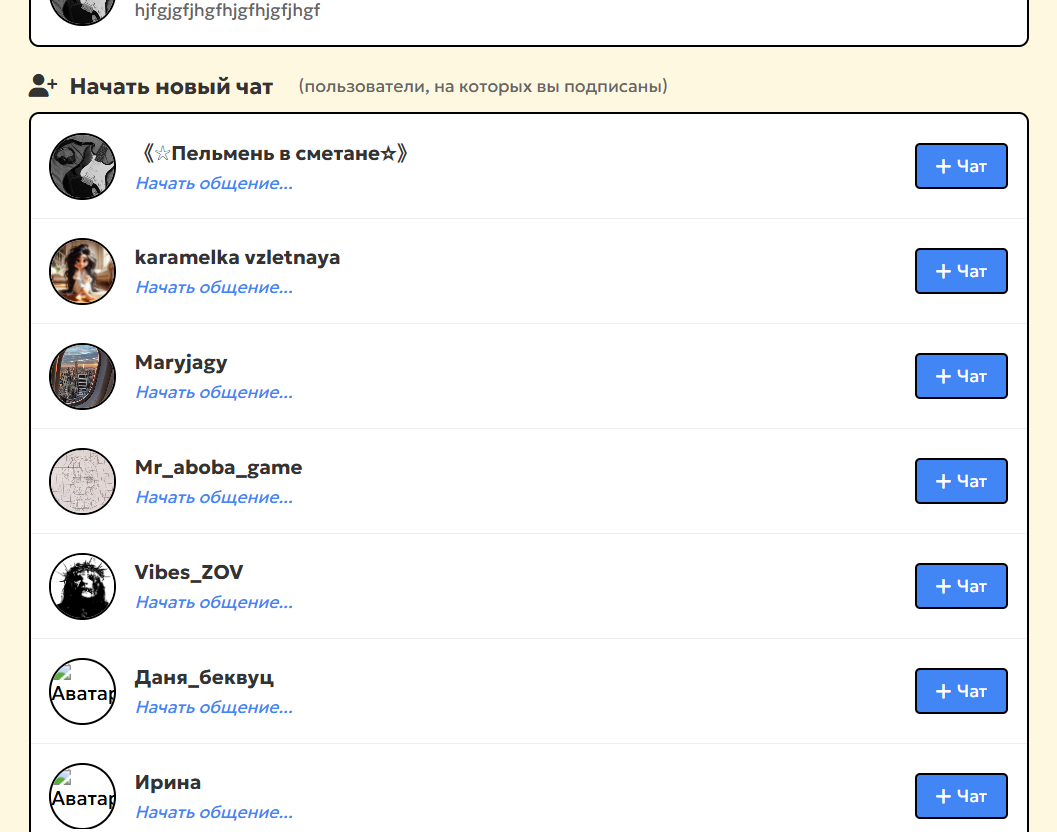Viewport: 1057px width, 832px height.
Task: Click the add-user icon beside "Начать новый чат"
Action: click(40, 86)
